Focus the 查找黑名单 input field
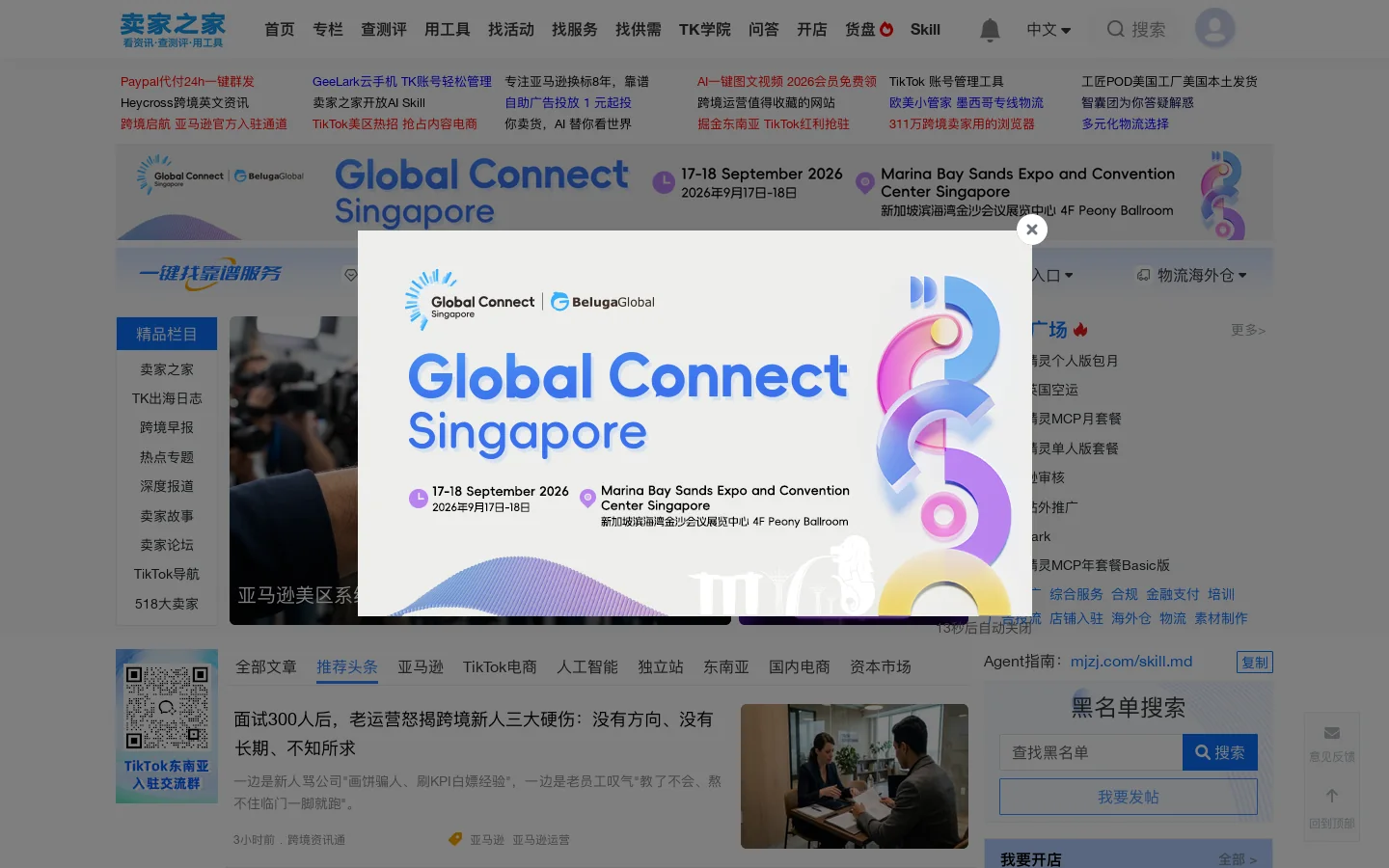 pos(1091,752)
